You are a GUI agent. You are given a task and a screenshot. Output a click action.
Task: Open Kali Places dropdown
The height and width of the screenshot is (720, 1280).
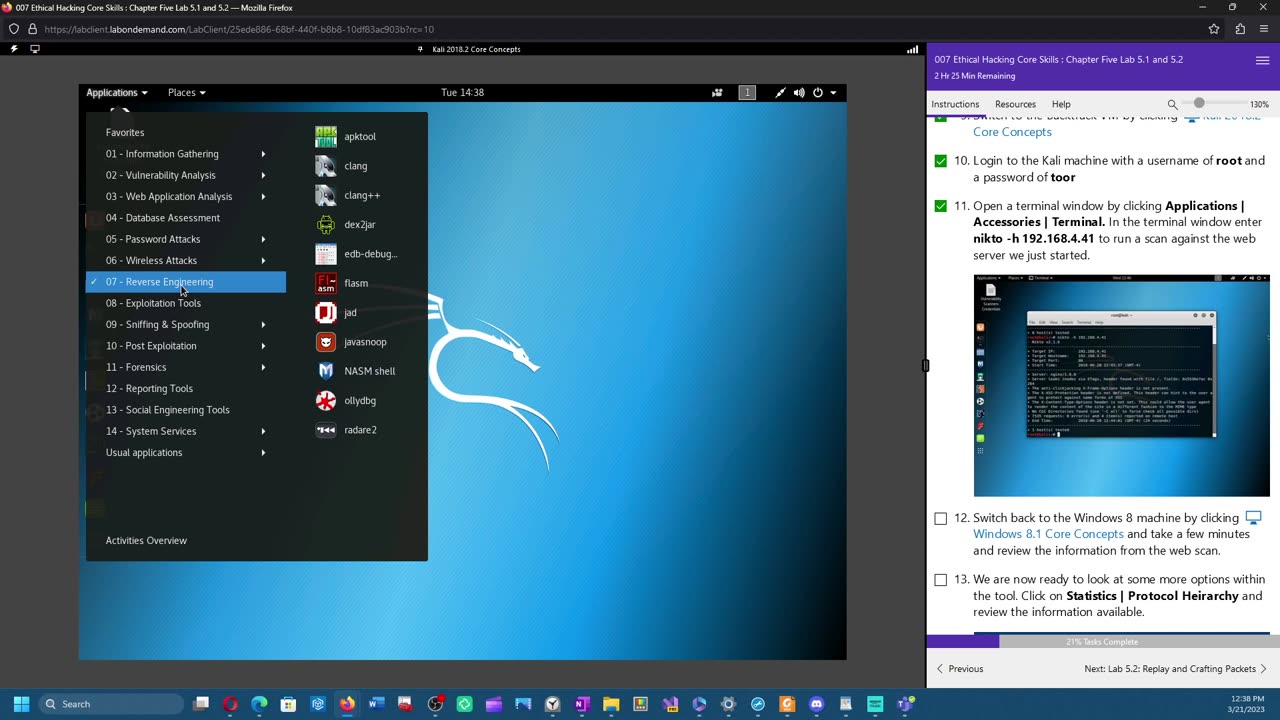(x=186, y=93)
